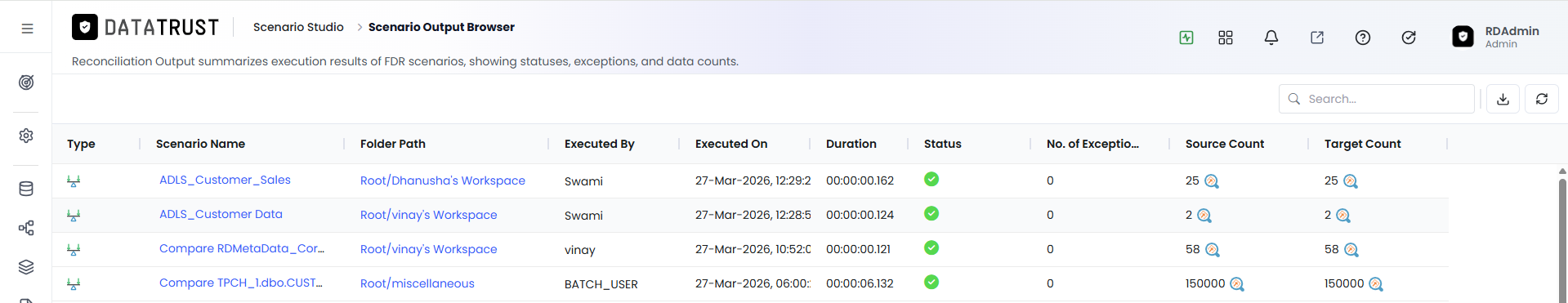The width and height of the screenshot is (1568, 303).
Task: Click the DataTrust shield logo
Action: pyautogui.click(x=85, y=27)
